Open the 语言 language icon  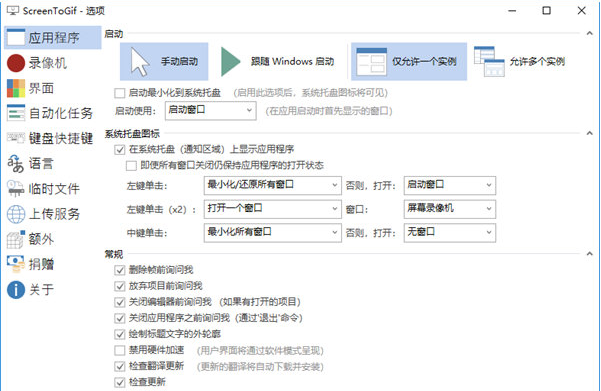(16, 164)
